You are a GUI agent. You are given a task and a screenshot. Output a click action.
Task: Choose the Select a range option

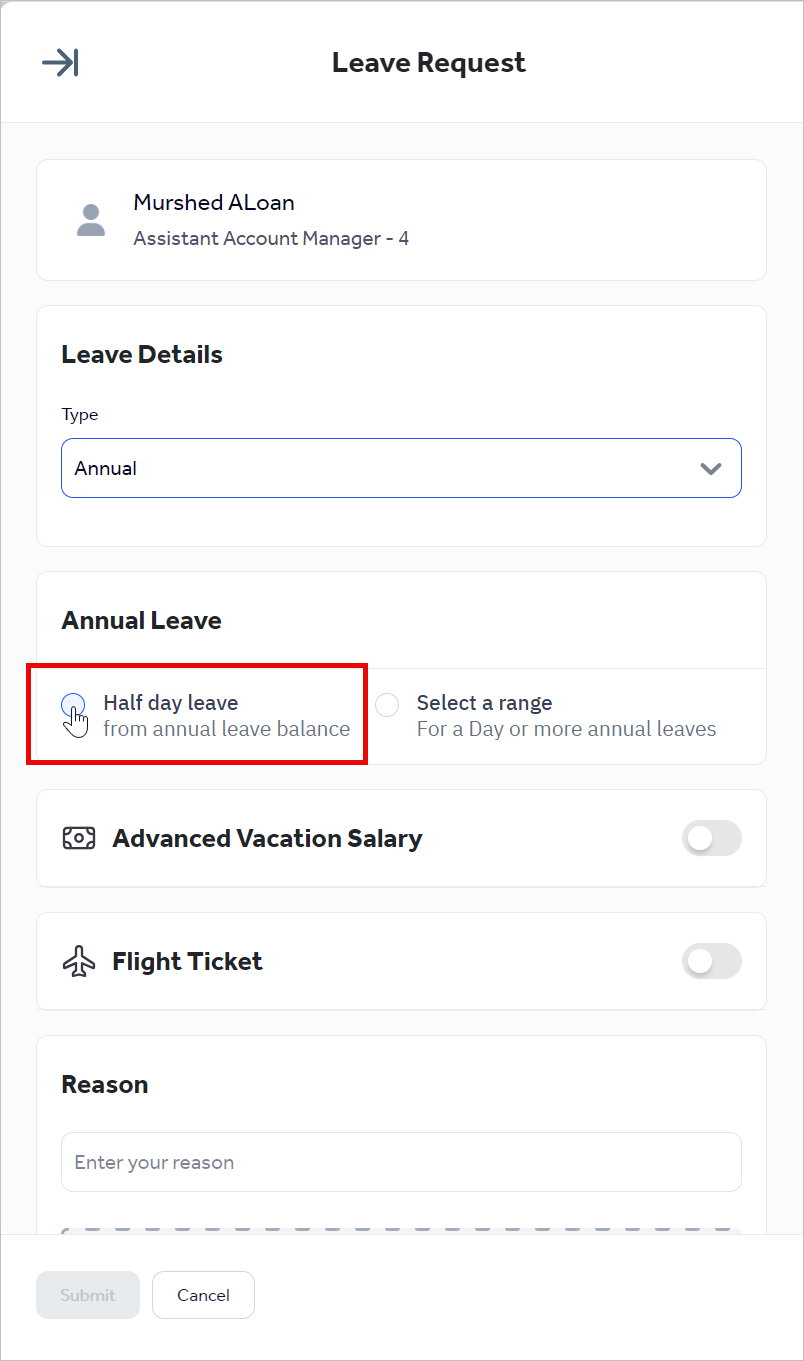[x=387, y=705]
